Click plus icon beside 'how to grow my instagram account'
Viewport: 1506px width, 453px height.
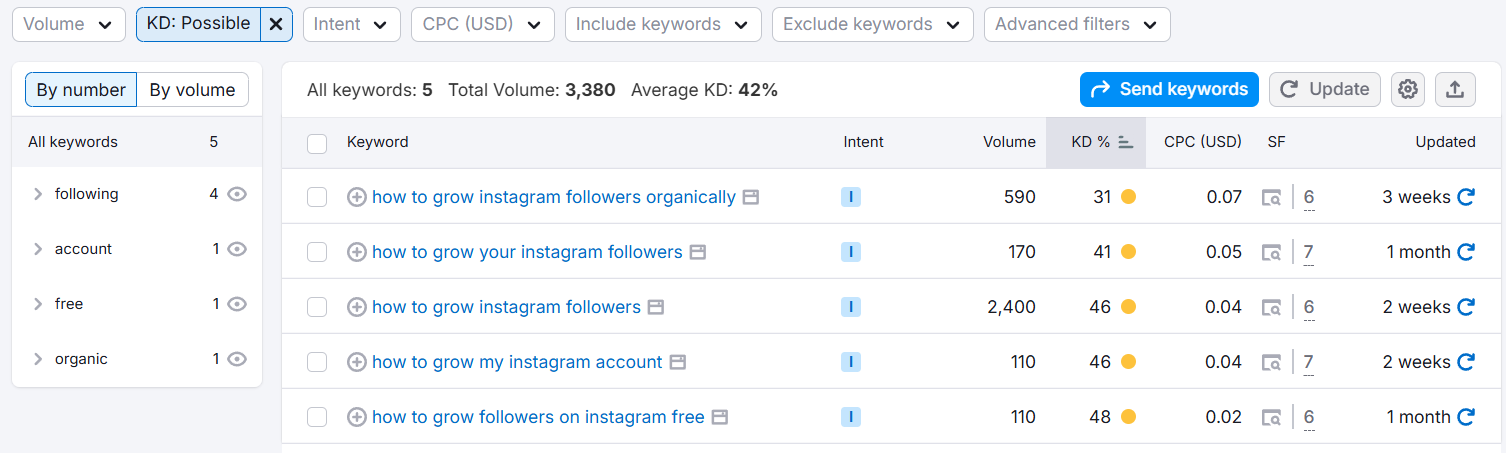pos(356,362)
